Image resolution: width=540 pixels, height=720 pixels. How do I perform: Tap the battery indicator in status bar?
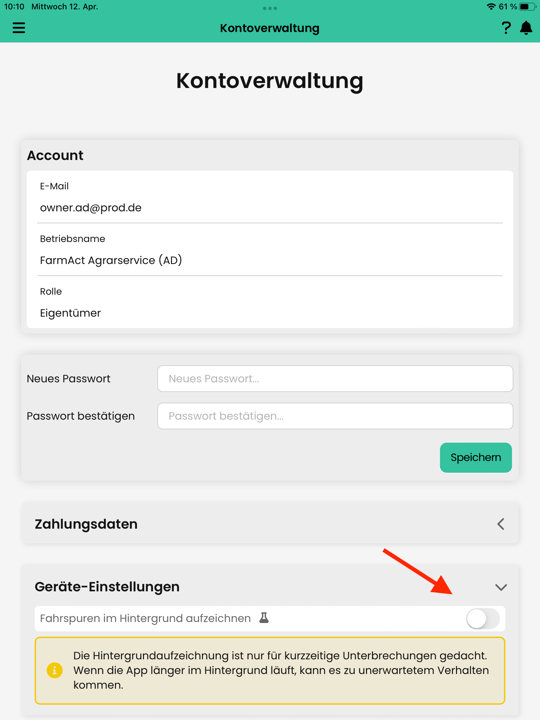pos(527,6)
